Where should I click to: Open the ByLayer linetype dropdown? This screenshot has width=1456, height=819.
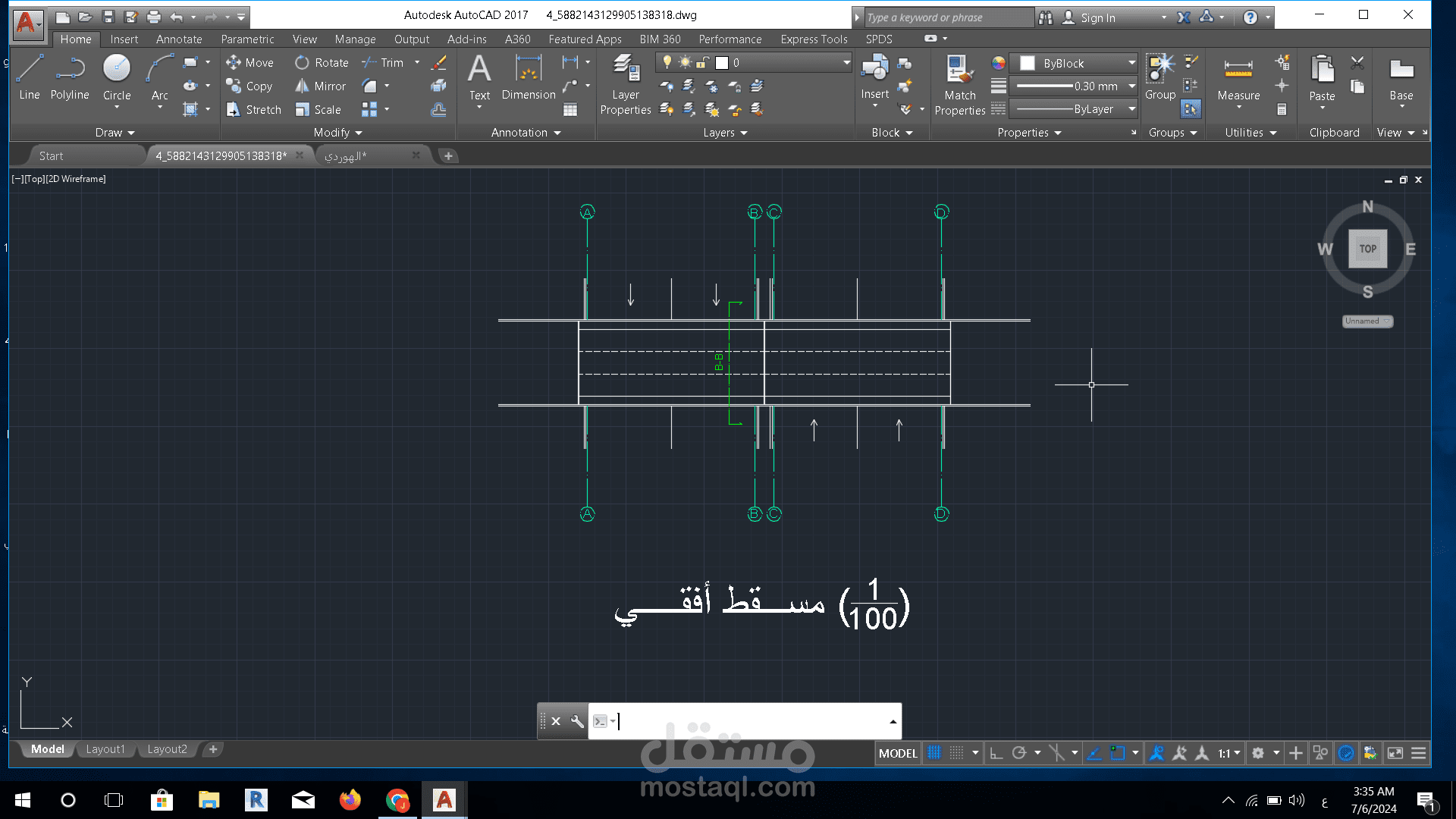pyautogui.click(x=1074, y=109)
